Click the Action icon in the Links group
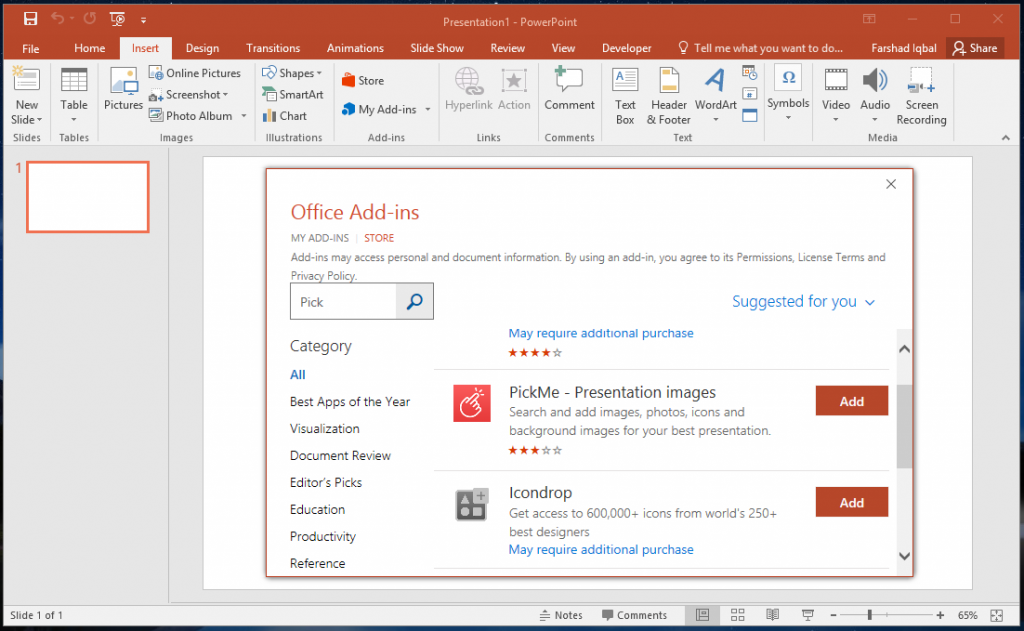This screenshot has width=1024, height=631. click(514, 89)
